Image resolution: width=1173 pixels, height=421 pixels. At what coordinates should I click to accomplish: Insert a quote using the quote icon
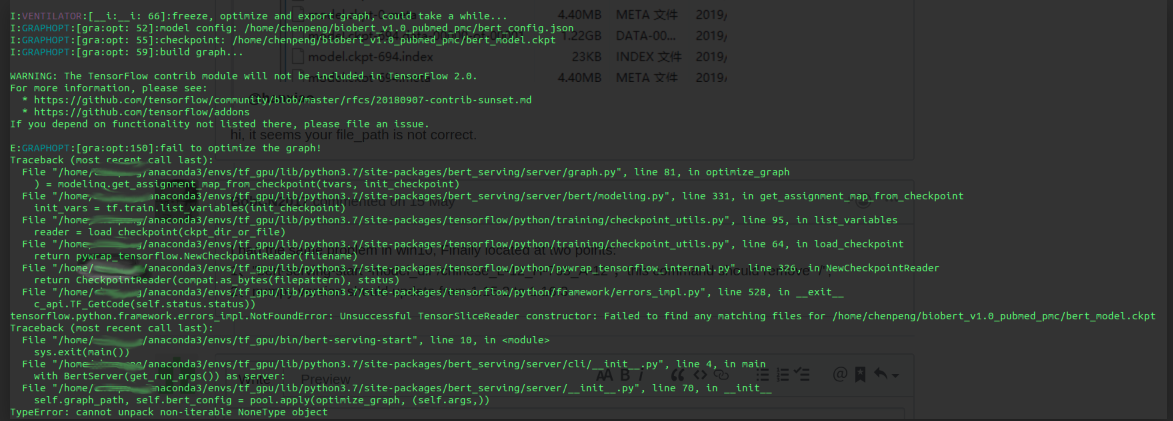coord(677,375)
